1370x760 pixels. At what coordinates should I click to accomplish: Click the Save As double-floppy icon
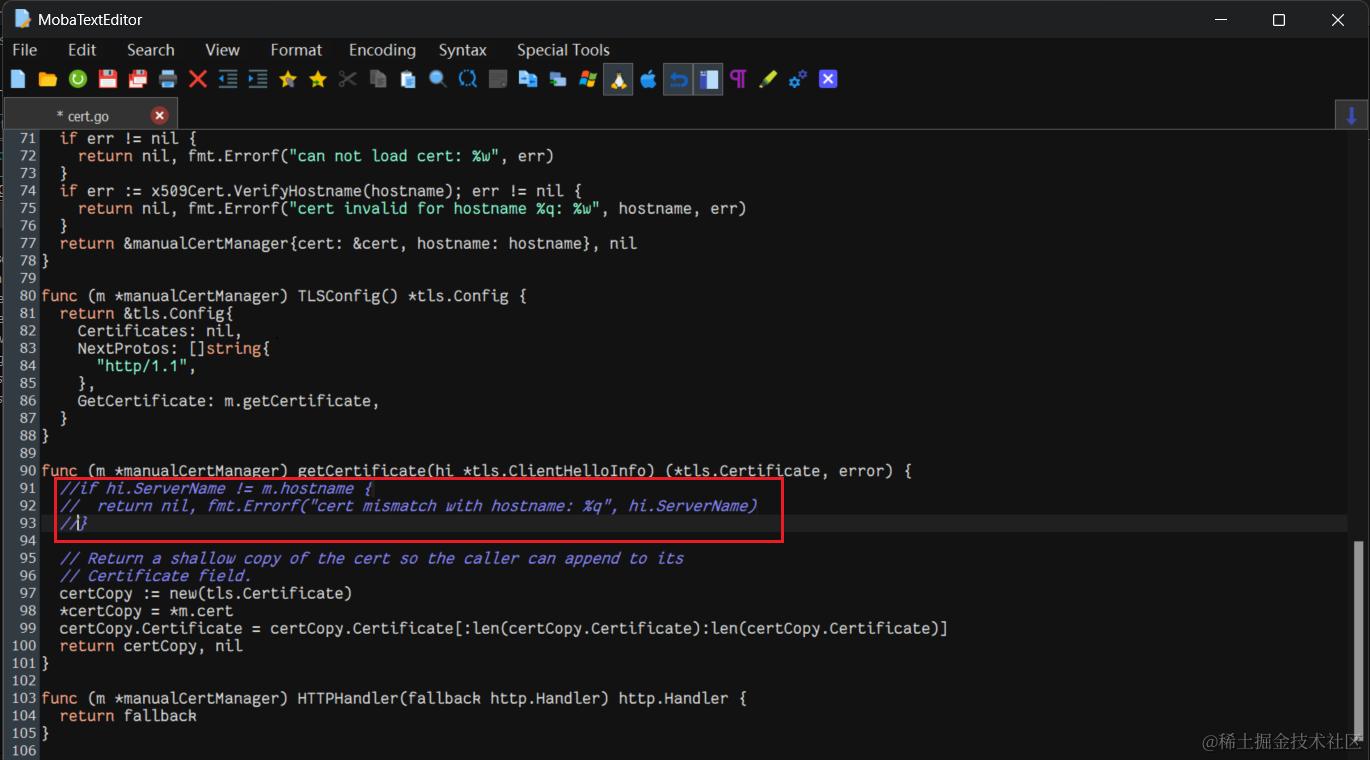(138, 79)
